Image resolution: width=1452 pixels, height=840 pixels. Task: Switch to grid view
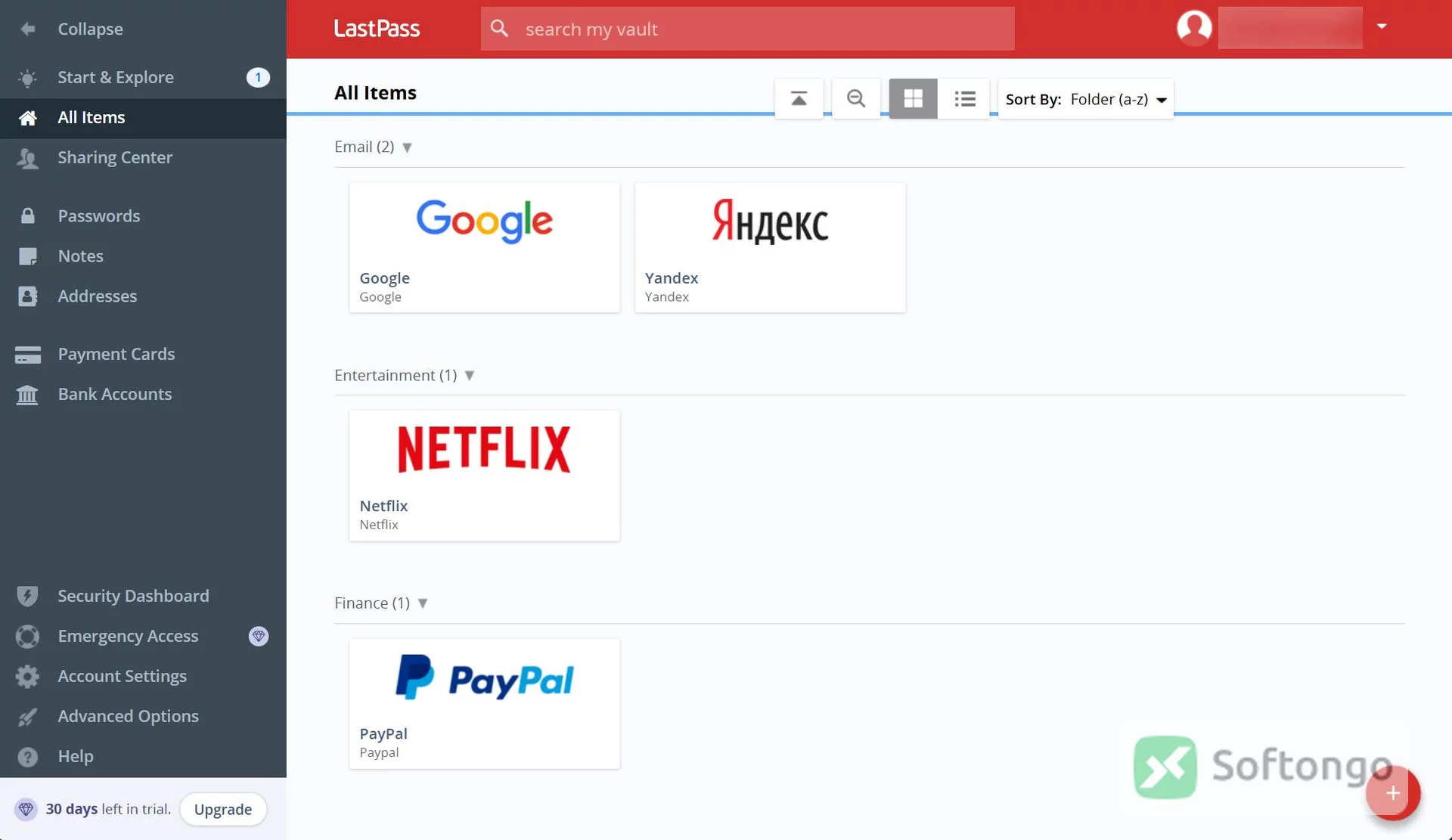(x=913, y=98)
